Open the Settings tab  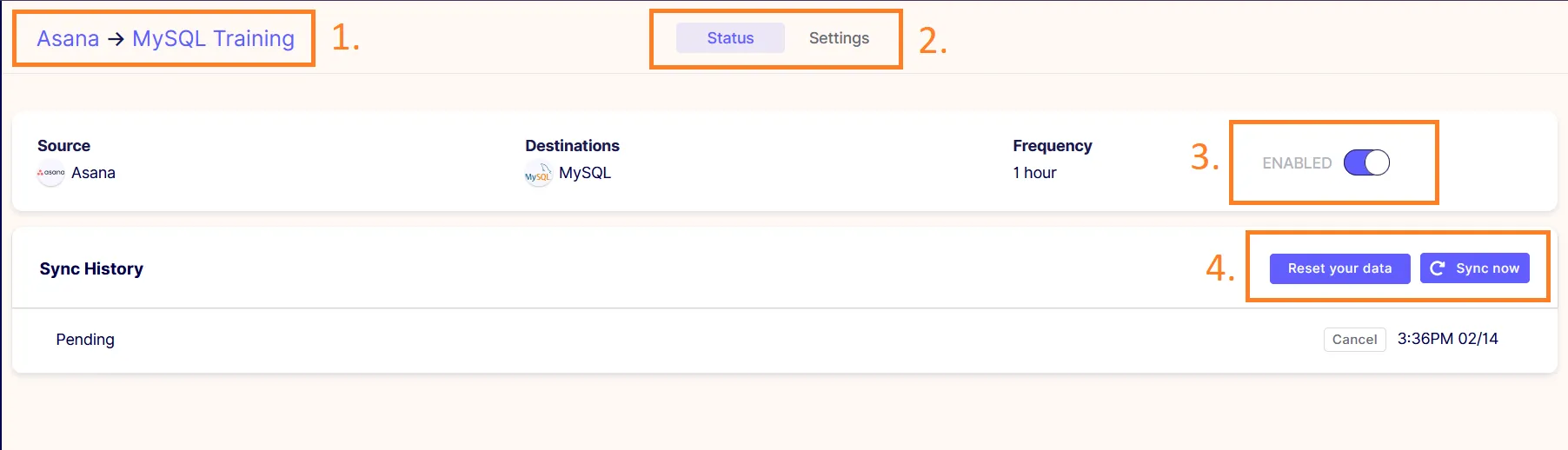click(839, 38)
